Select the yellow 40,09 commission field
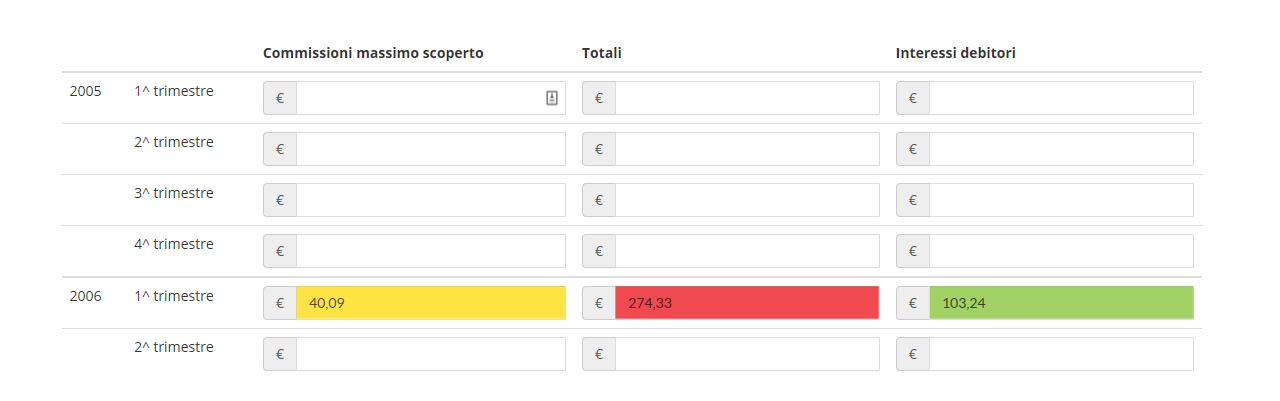Screen dimensions: 1280x401 point(431,303)
